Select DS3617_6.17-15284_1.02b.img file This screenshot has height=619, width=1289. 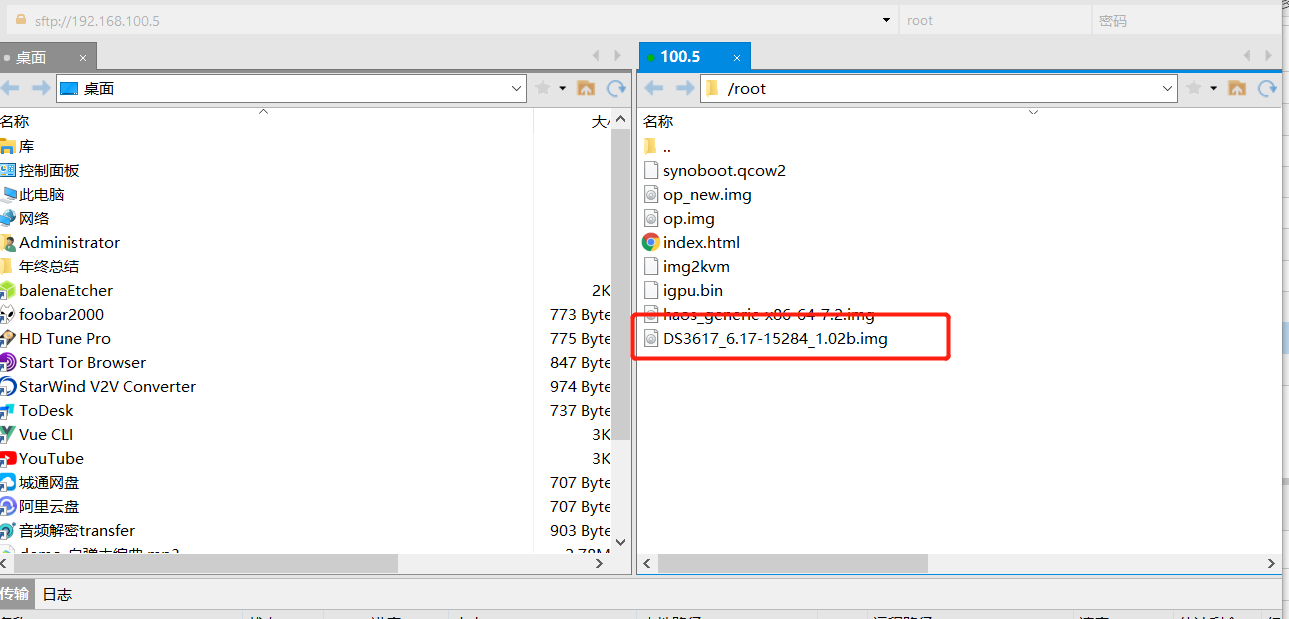pos(774,338)
